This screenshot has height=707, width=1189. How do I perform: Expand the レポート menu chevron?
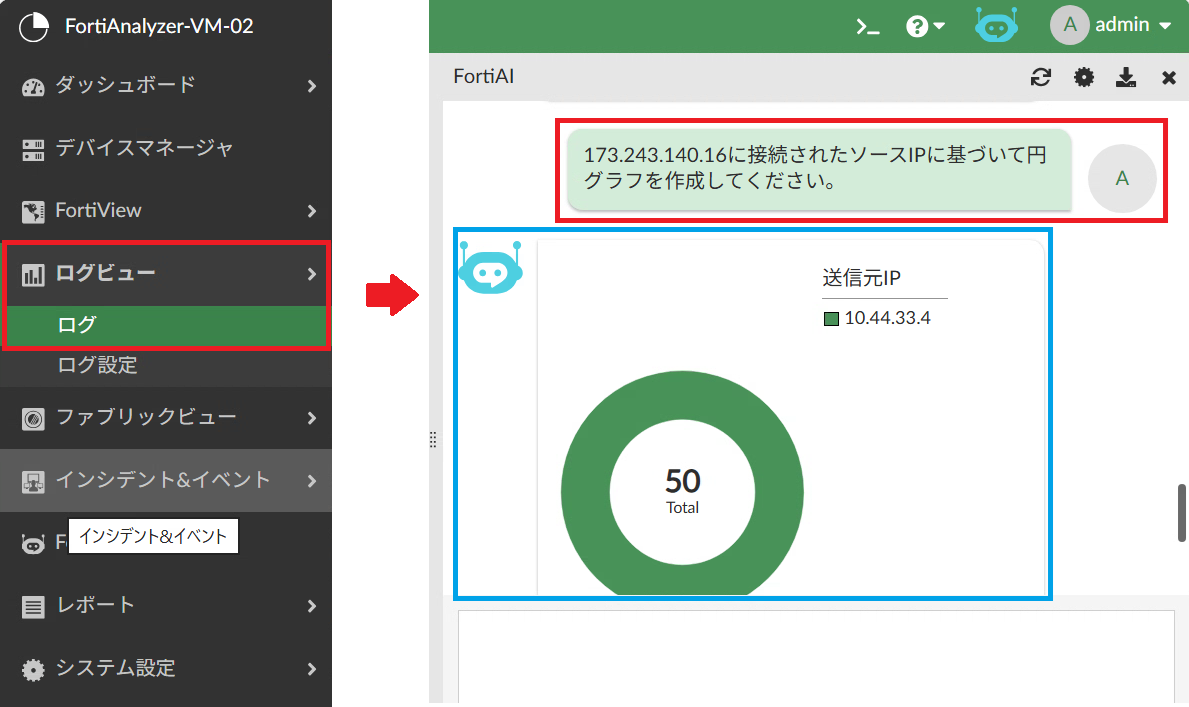312,606
